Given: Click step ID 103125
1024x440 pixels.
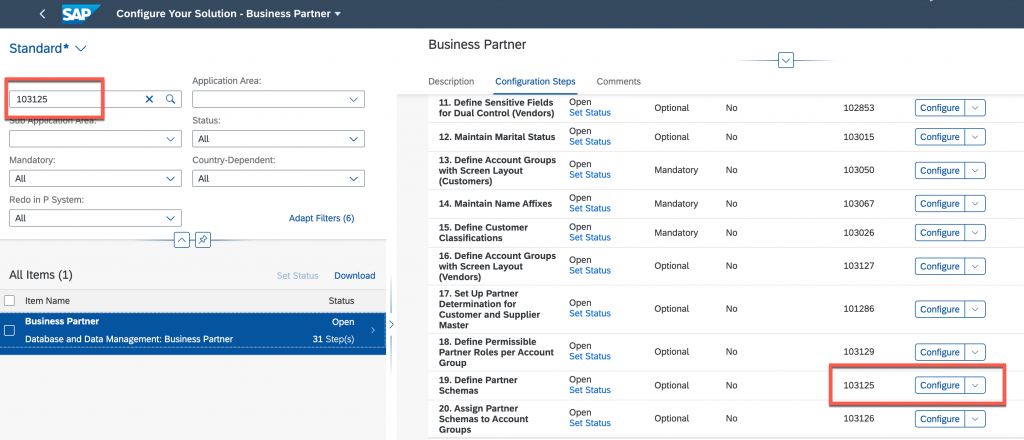Looking at the screenshot, I should [x=859, y=385].
